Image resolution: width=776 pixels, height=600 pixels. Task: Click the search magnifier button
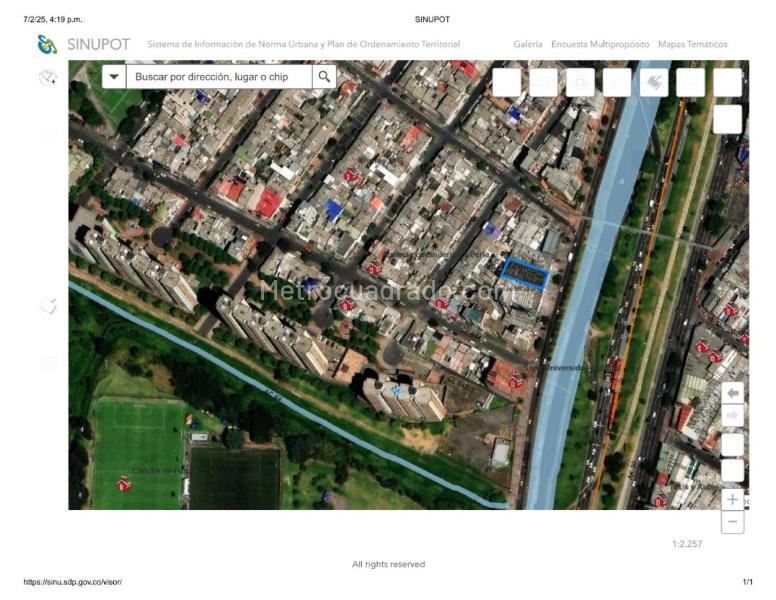[324, 77]
